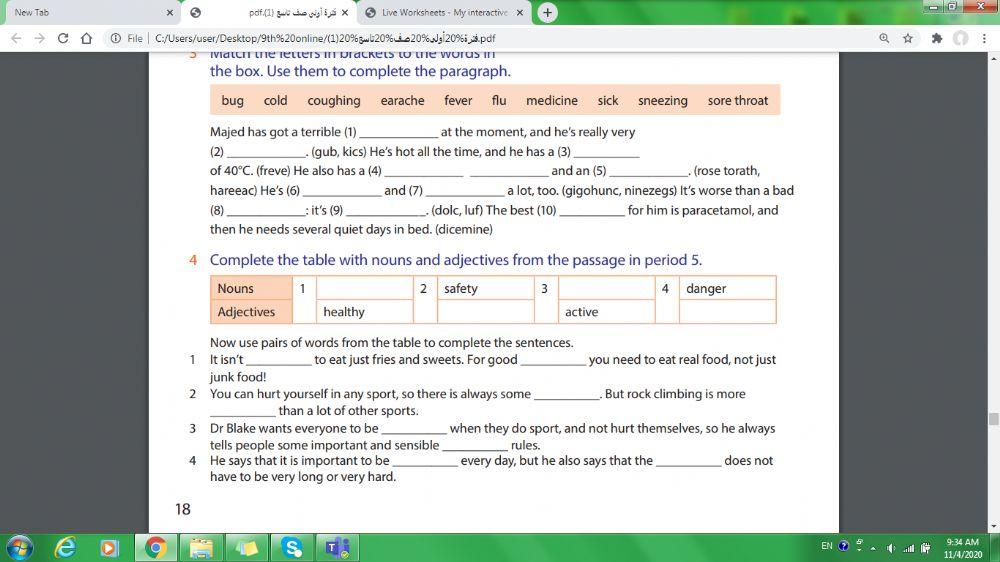Screen dimensions: 1000x562
Task: Bookmark this page with the star
Action: click(908, 38)
